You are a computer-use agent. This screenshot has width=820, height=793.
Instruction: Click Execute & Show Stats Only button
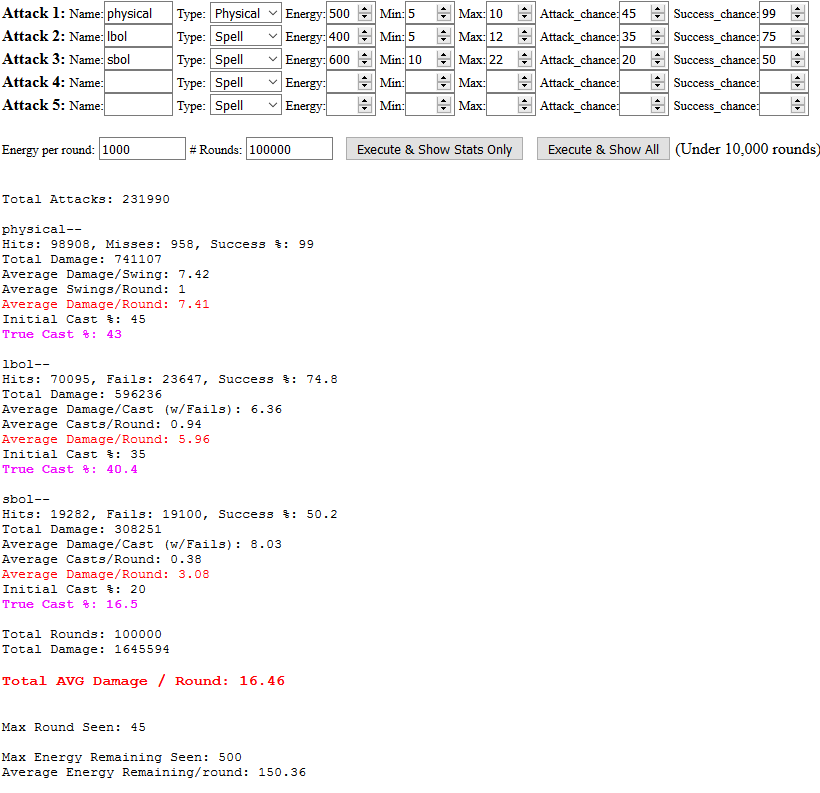434,149
